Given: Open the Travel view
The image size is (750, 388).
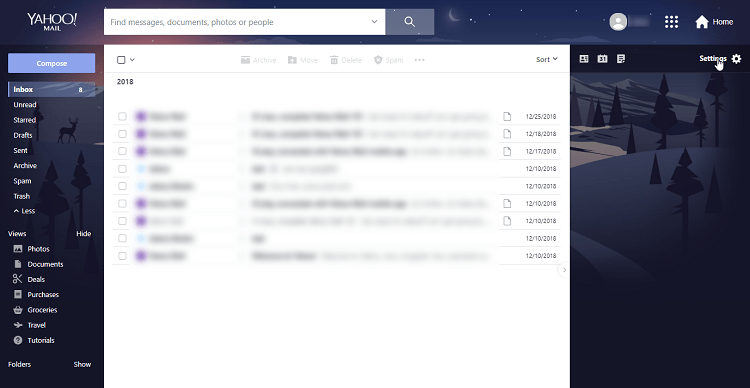Looking at the screenshot, I should click(x=30, y=325).
